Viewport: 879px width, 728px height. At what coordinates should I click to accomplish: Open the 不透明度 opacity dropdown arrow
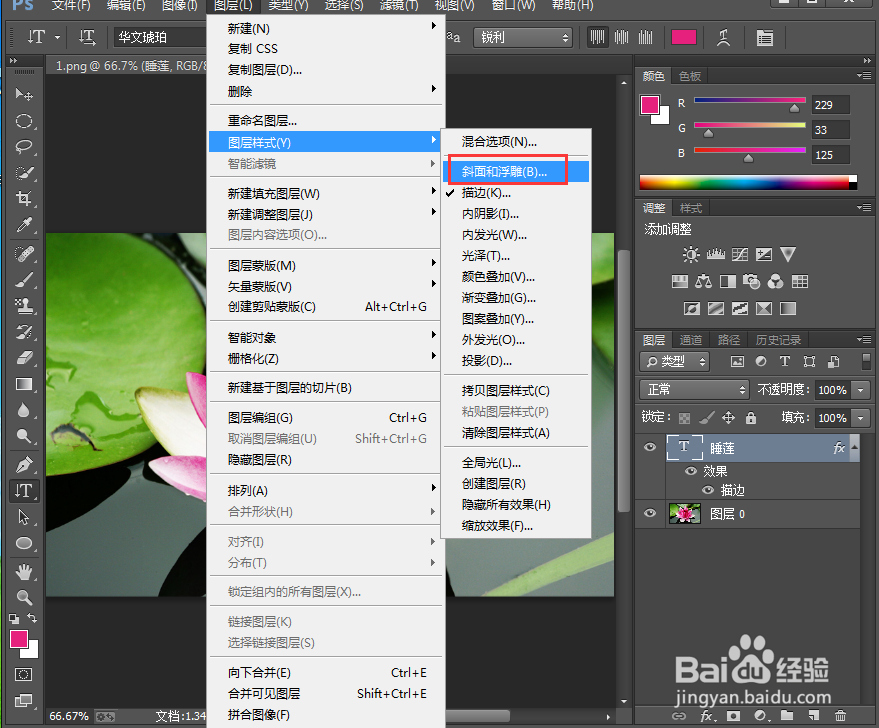(859, 390)
